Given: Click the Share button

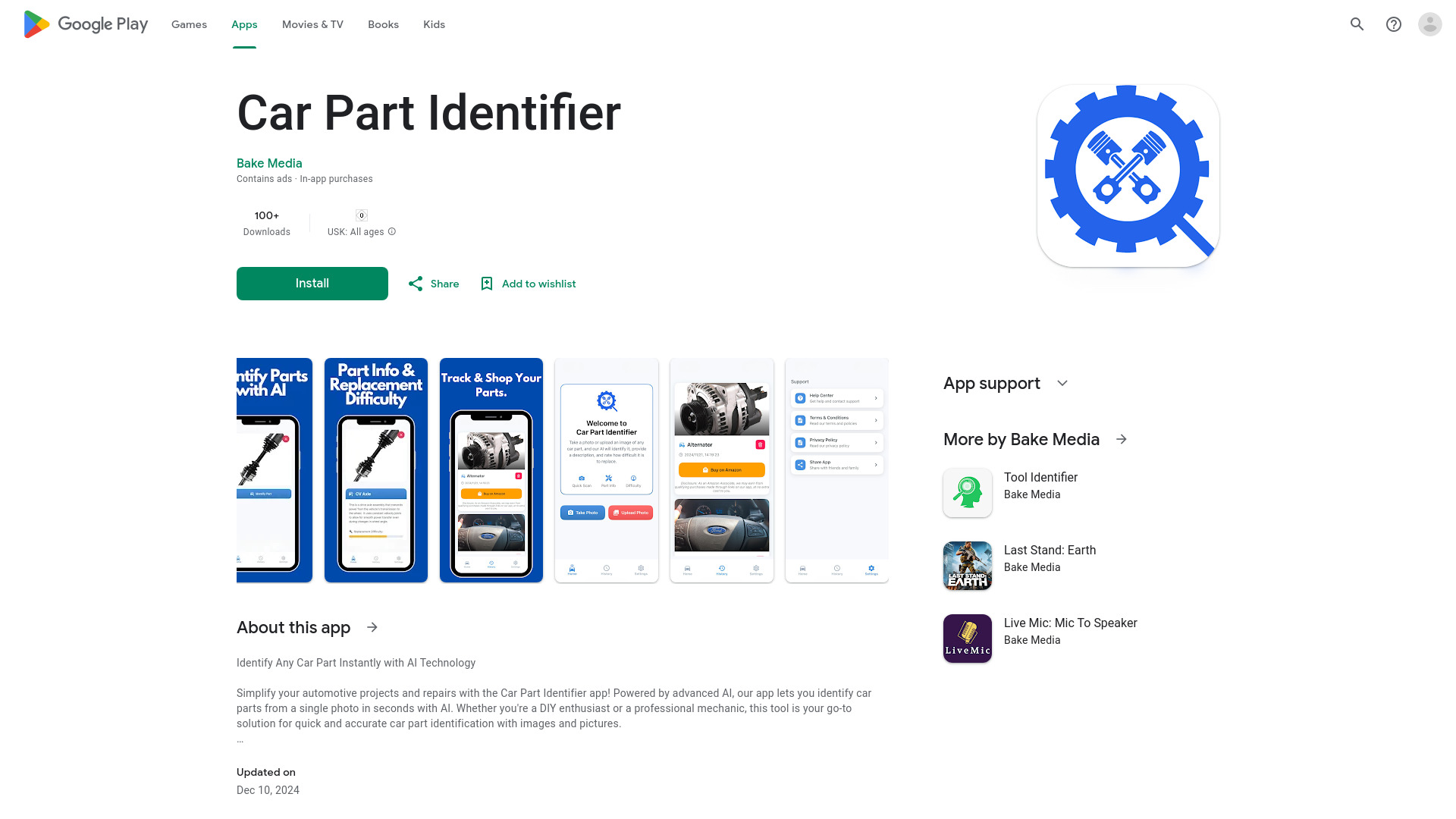Looking at the screenshot, I should coord(432,283).
